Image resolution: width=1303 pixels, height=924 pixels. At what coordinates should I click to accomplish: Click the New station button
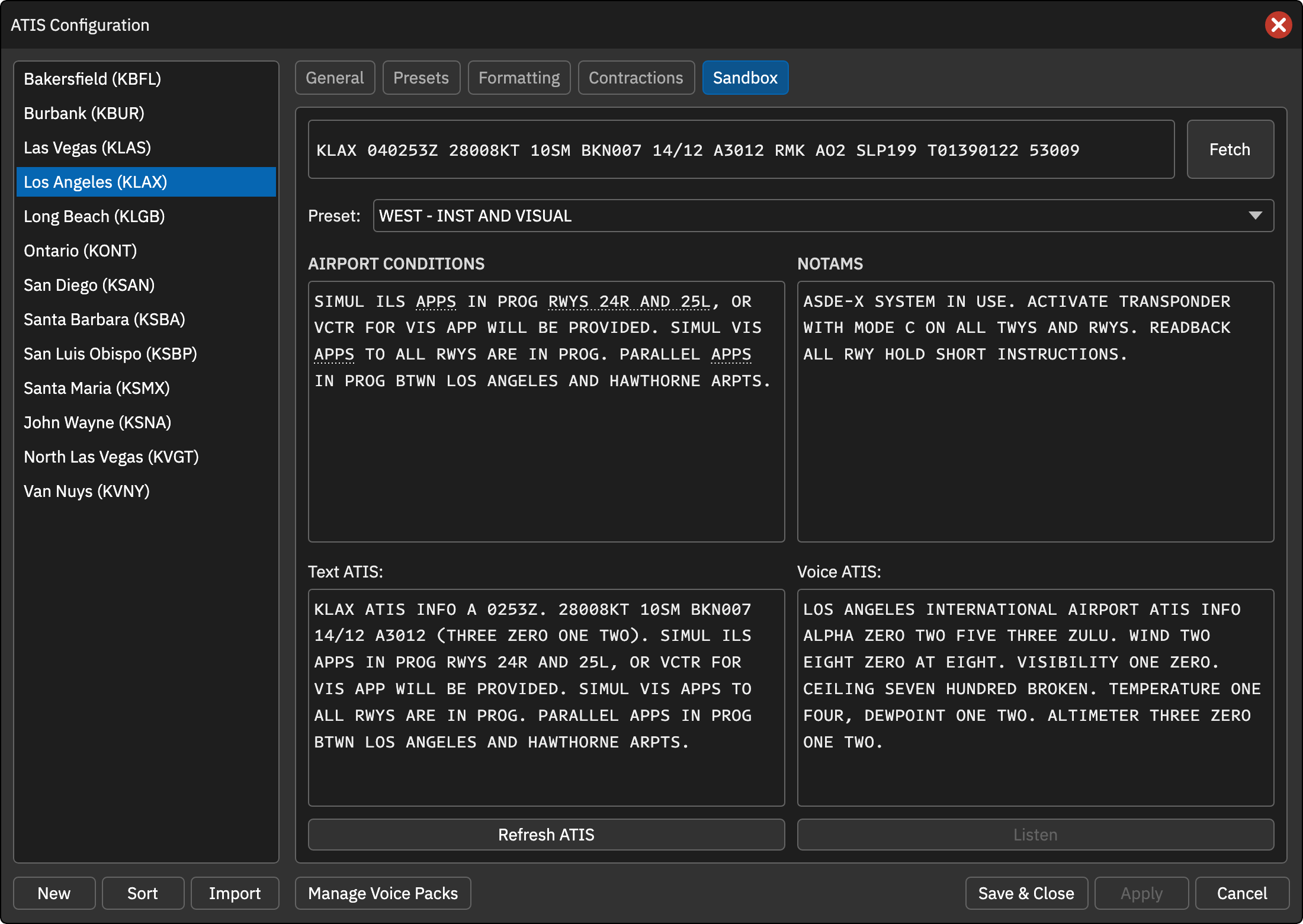54,893
